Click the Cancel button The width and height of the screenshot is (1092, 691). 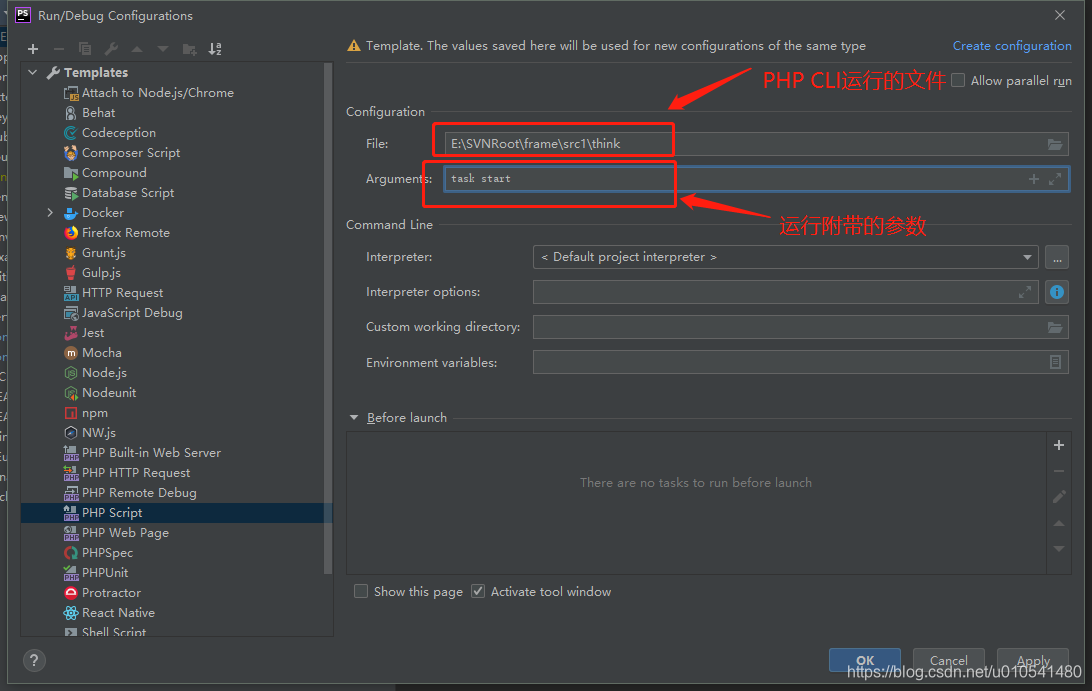click(x=949, y=660)
